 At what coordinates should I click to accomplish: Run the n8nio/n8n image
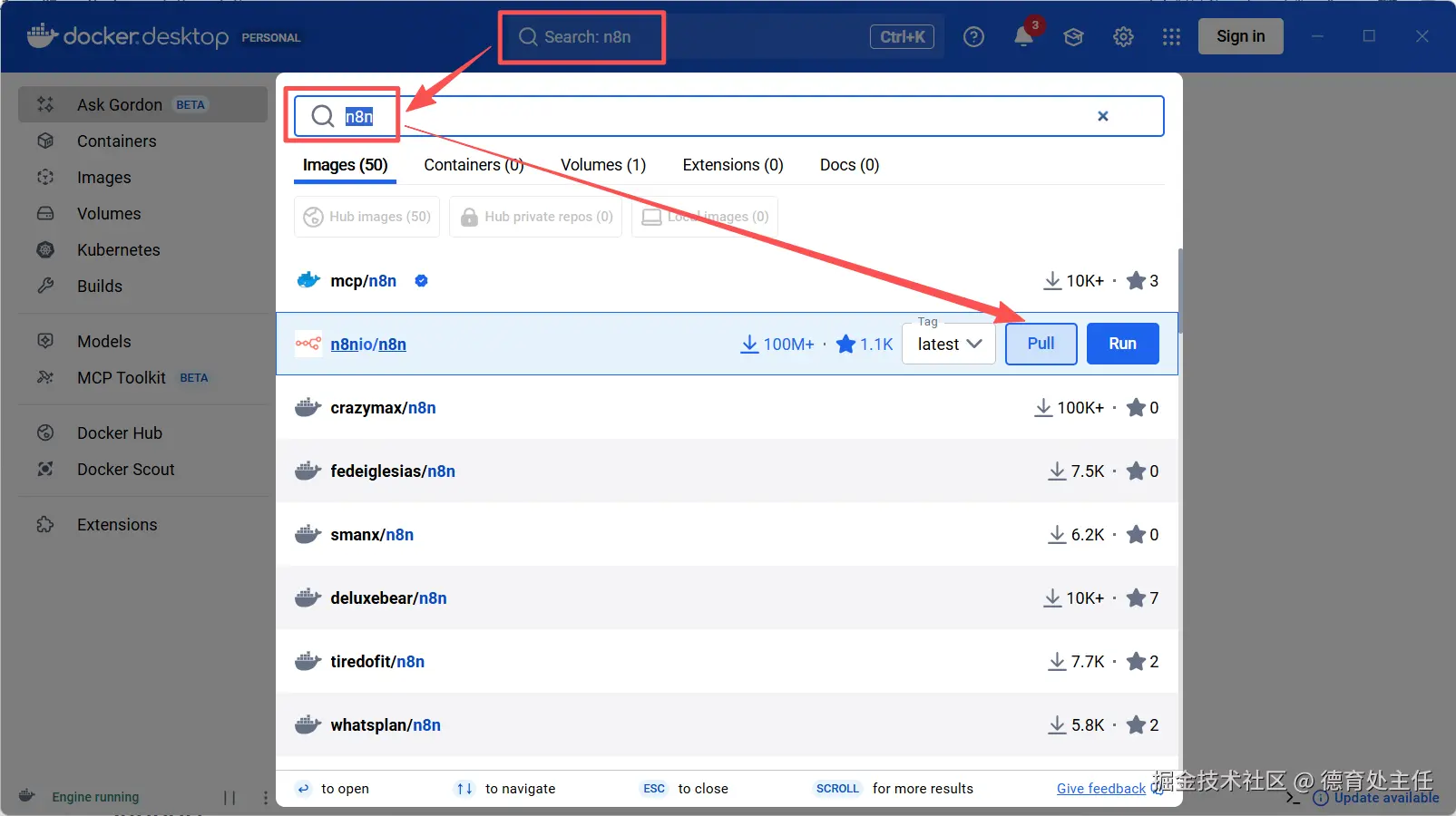click(1122, 344)
